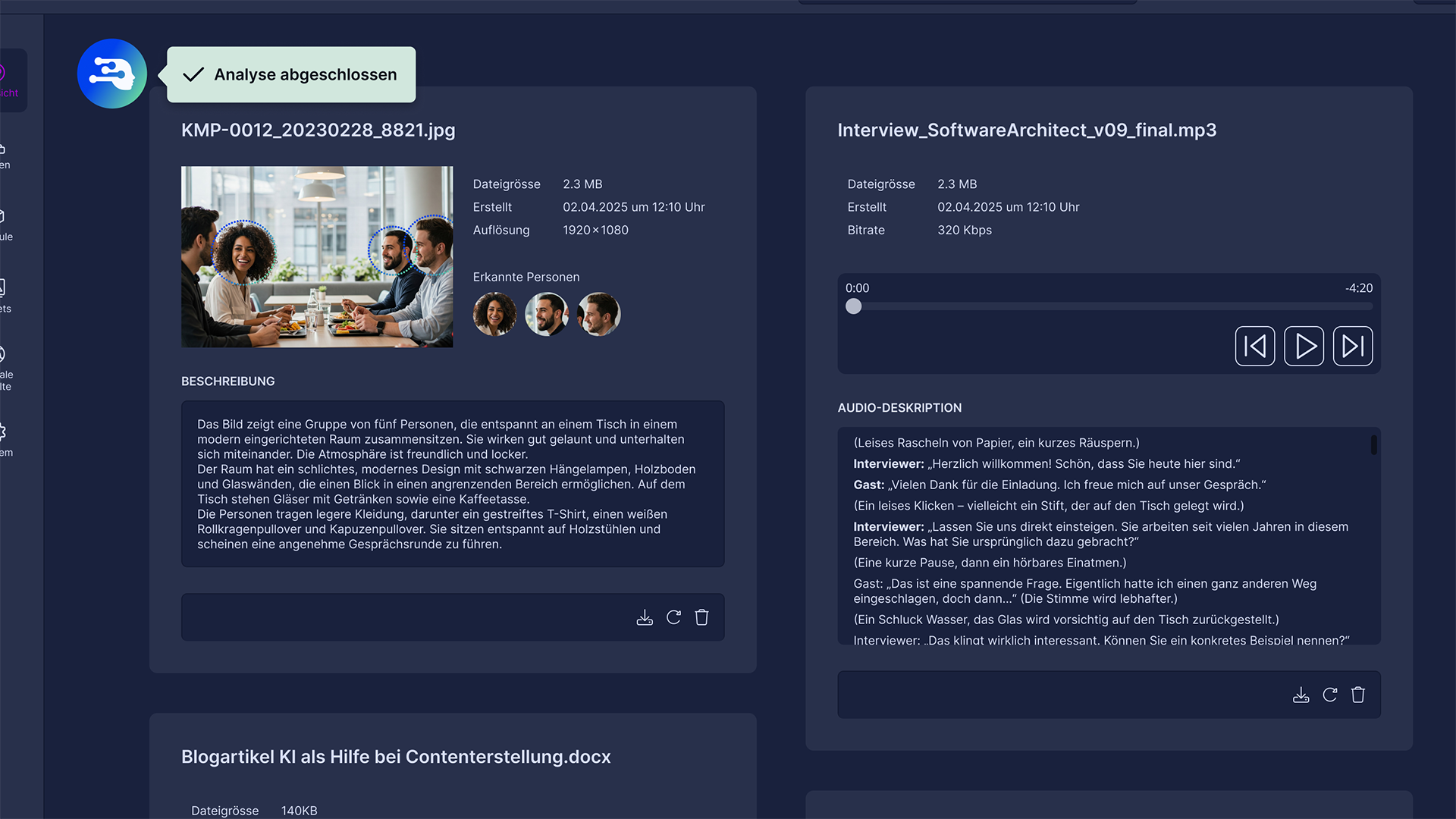Click the audio description scrollbar
This screenshot has height=819, width=1456.
click(x=1373, y=445)
